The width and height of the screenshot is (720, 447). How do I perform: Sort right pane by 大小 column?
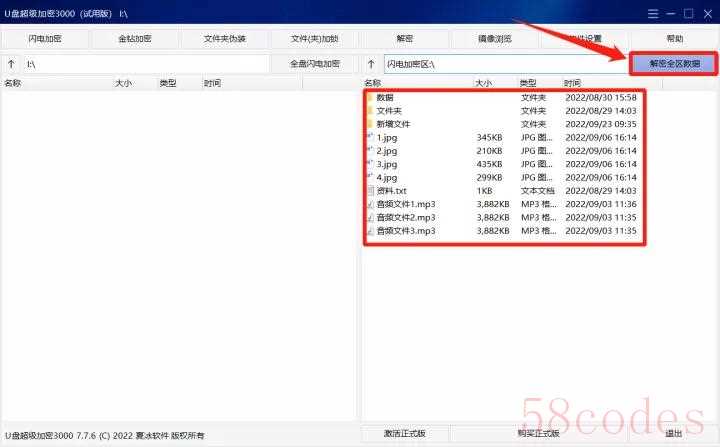[484, 83]
